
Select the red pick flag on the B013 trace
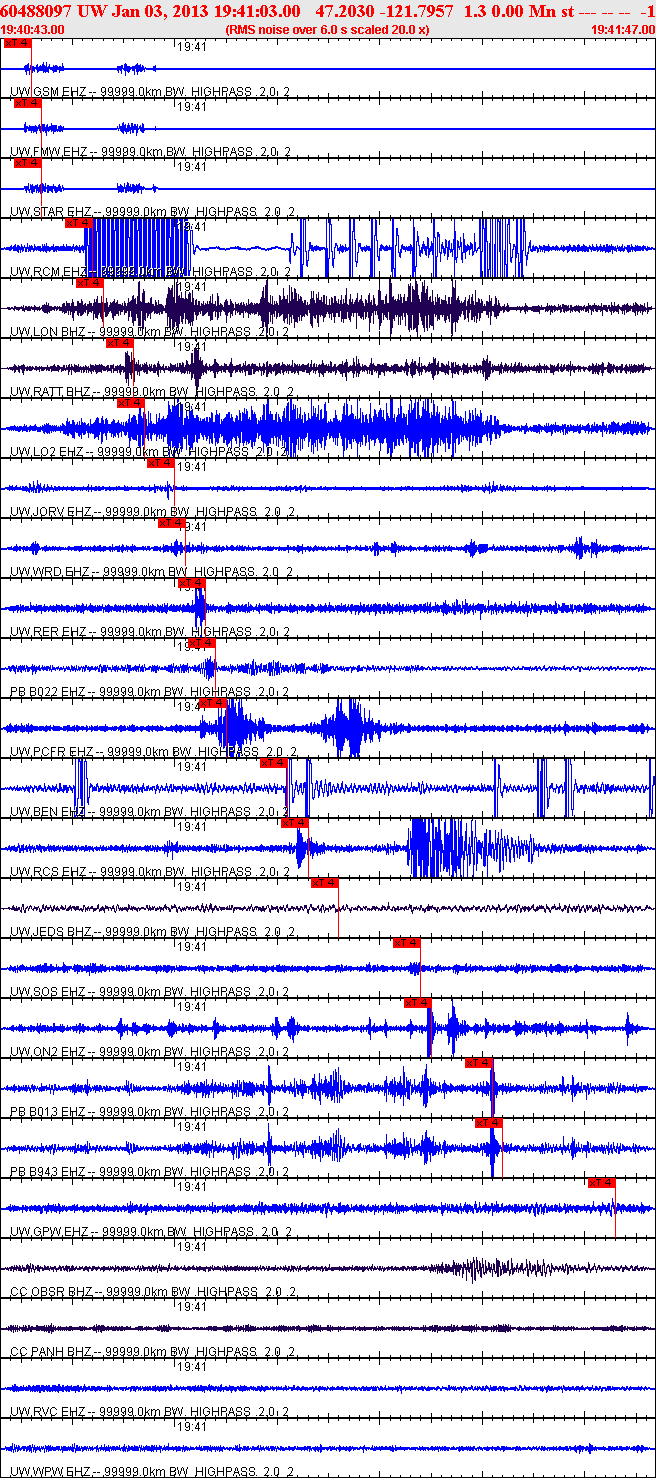(478, 1062)
